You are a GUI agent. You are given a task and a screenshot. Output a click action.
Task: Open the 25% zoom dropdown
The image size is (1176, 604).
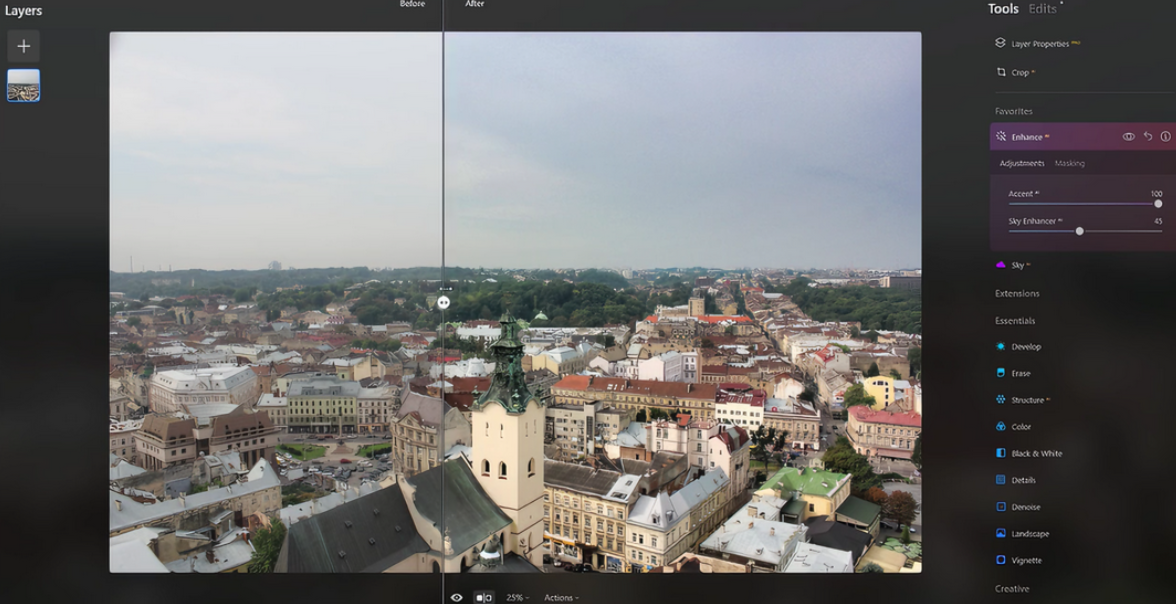(517, 597)
